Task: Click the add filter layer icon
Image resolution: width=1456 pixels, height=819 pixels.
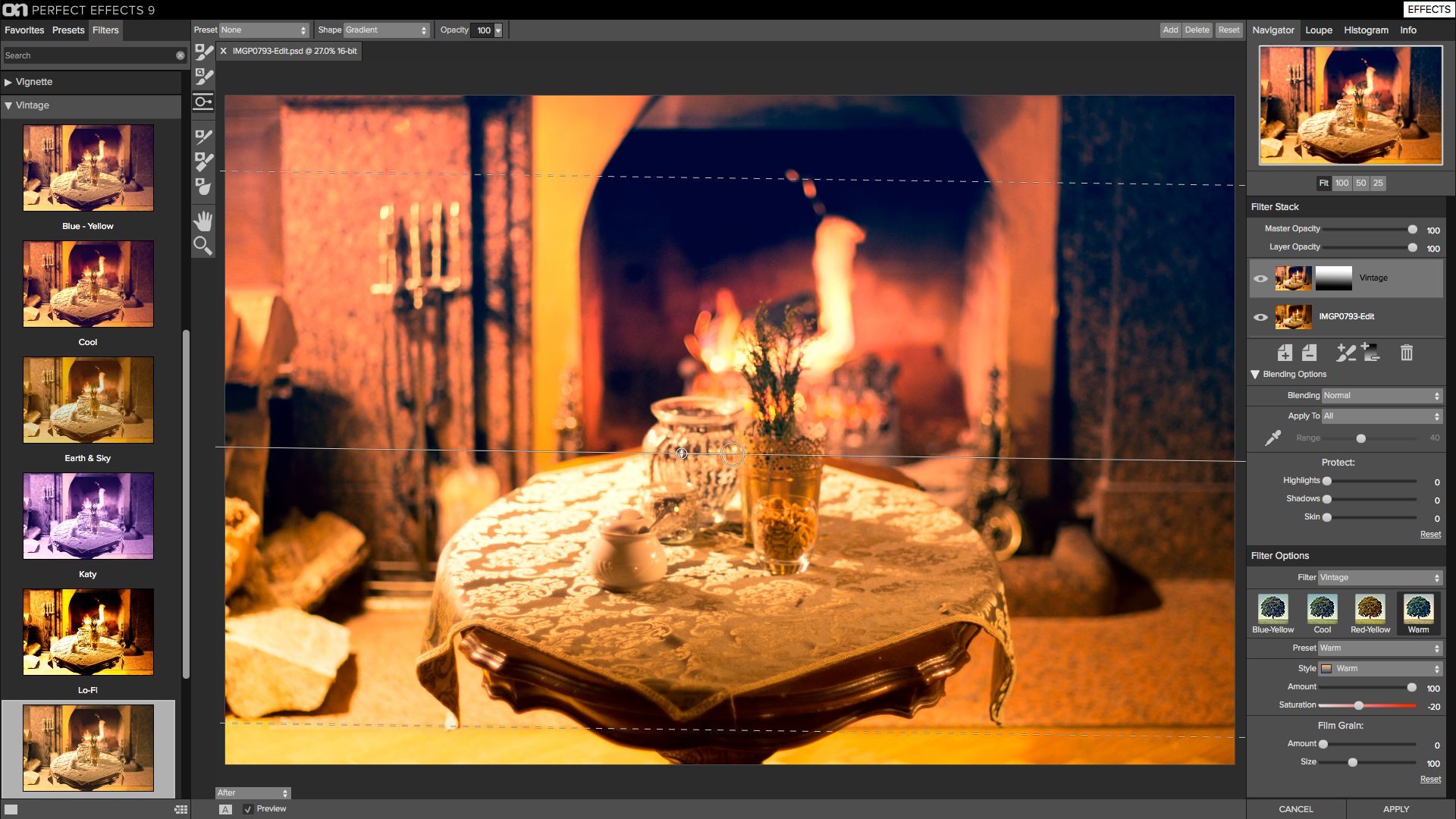Action: (1285, 353)
